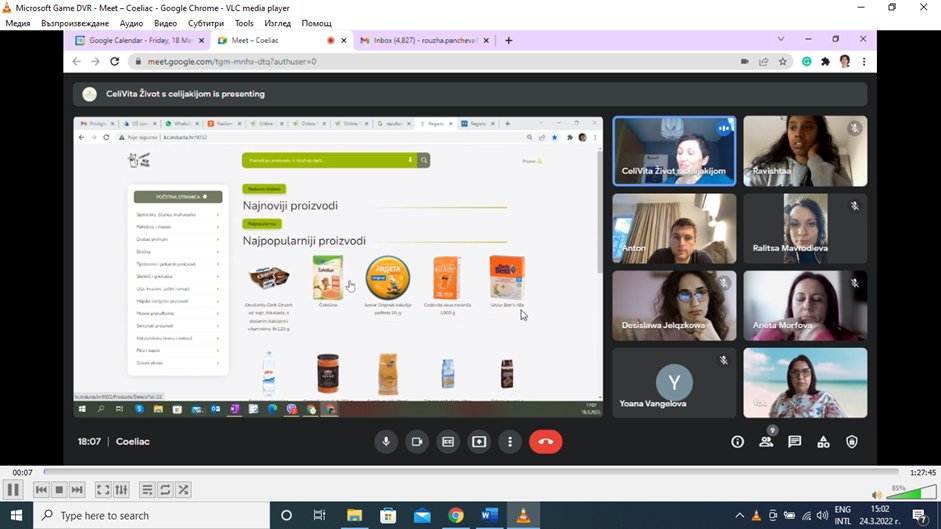941x529 pixels.
Task: Open Windows Start menu
Action: click(16, 515)
